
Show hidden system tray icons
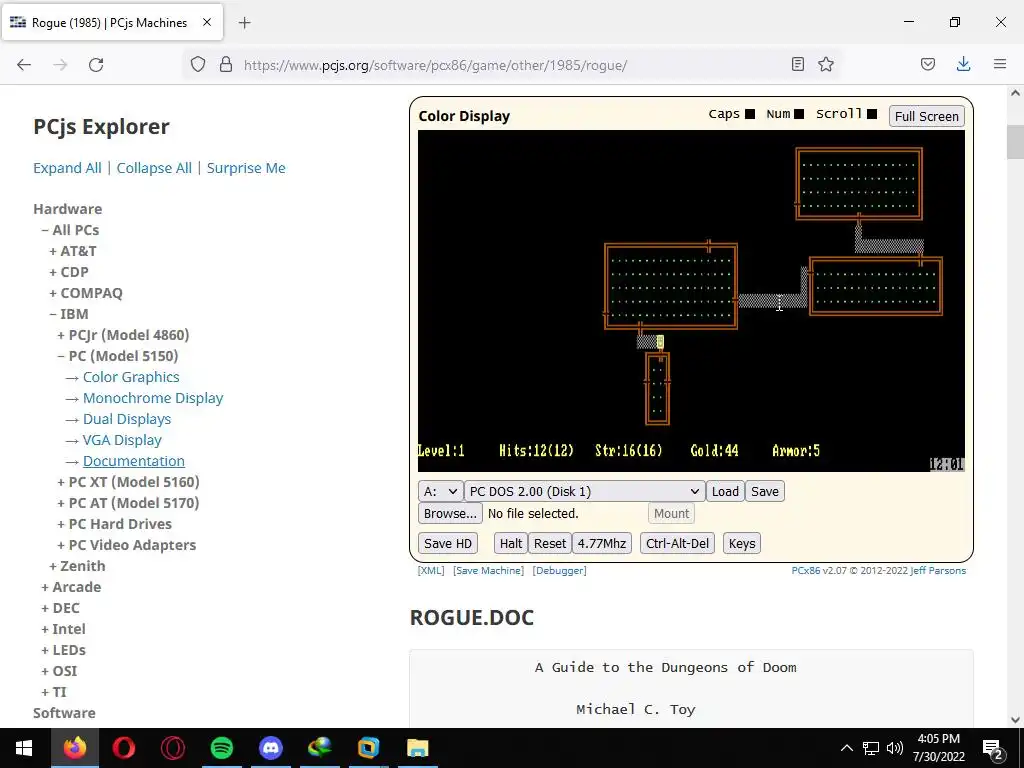846,748
